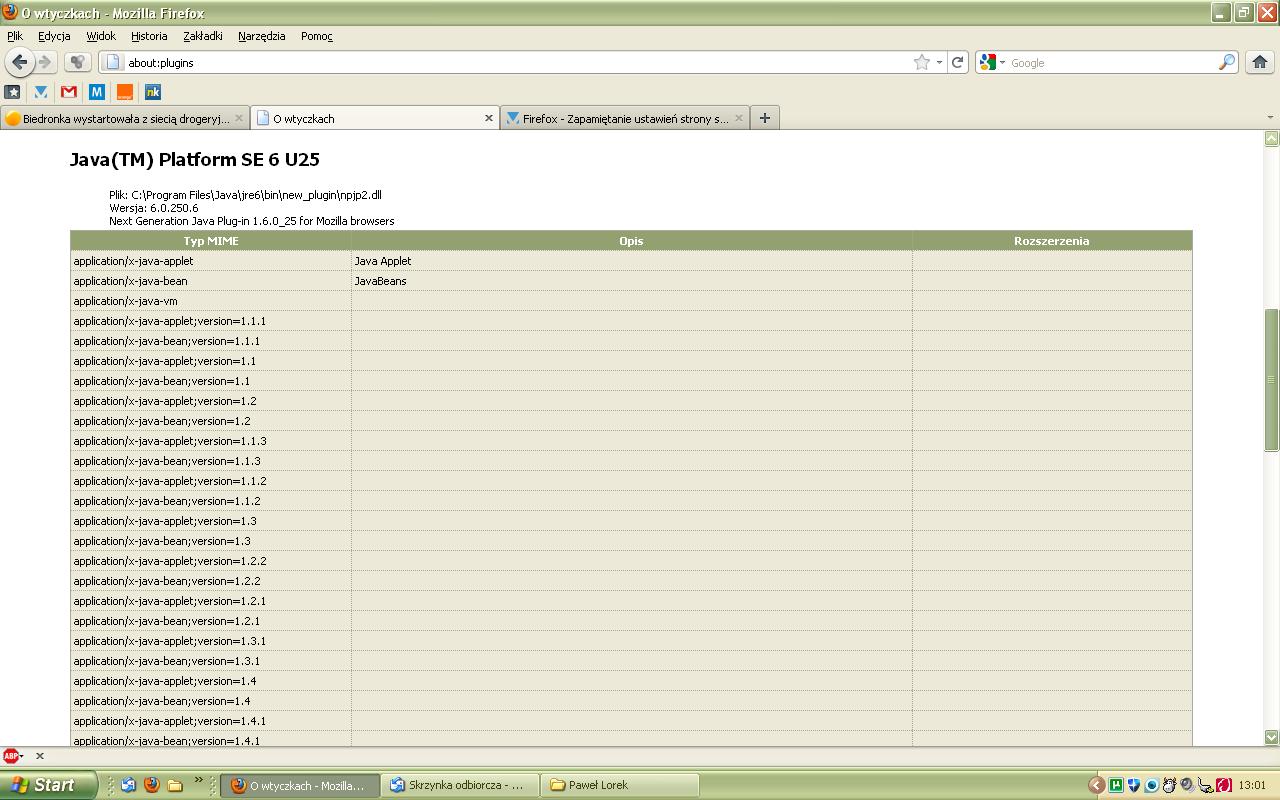Bookmark this page with the star icon

click(x=921, y=62)
